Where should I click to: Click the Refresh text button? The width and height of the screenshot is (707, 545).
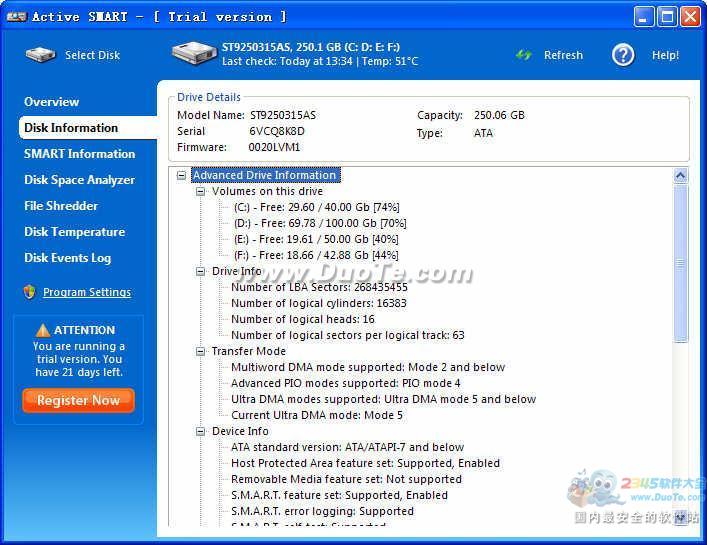563,55
